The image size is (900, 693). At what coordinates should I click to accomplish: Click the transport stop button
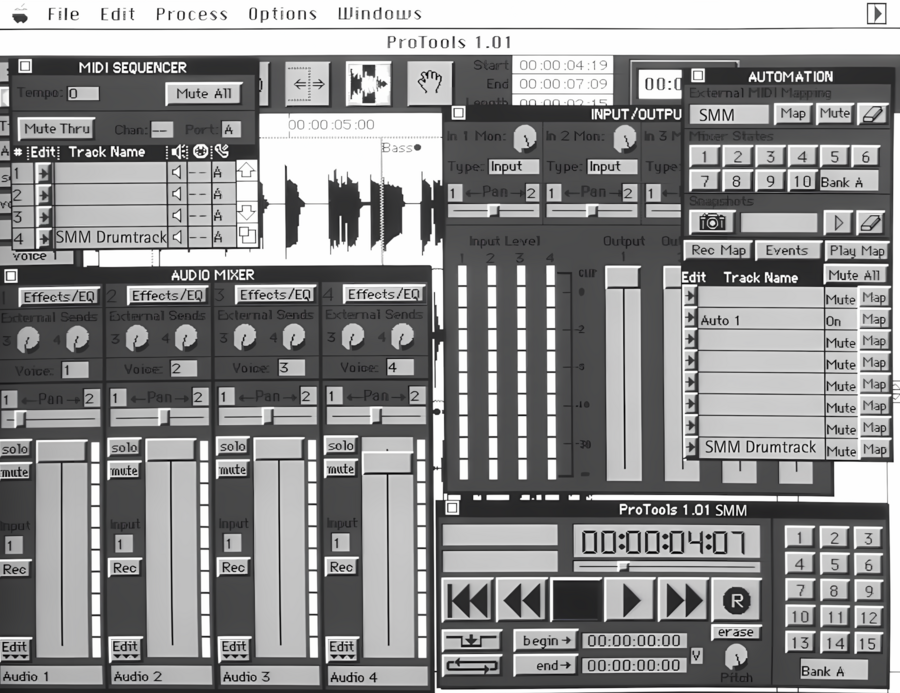point(576,600)
